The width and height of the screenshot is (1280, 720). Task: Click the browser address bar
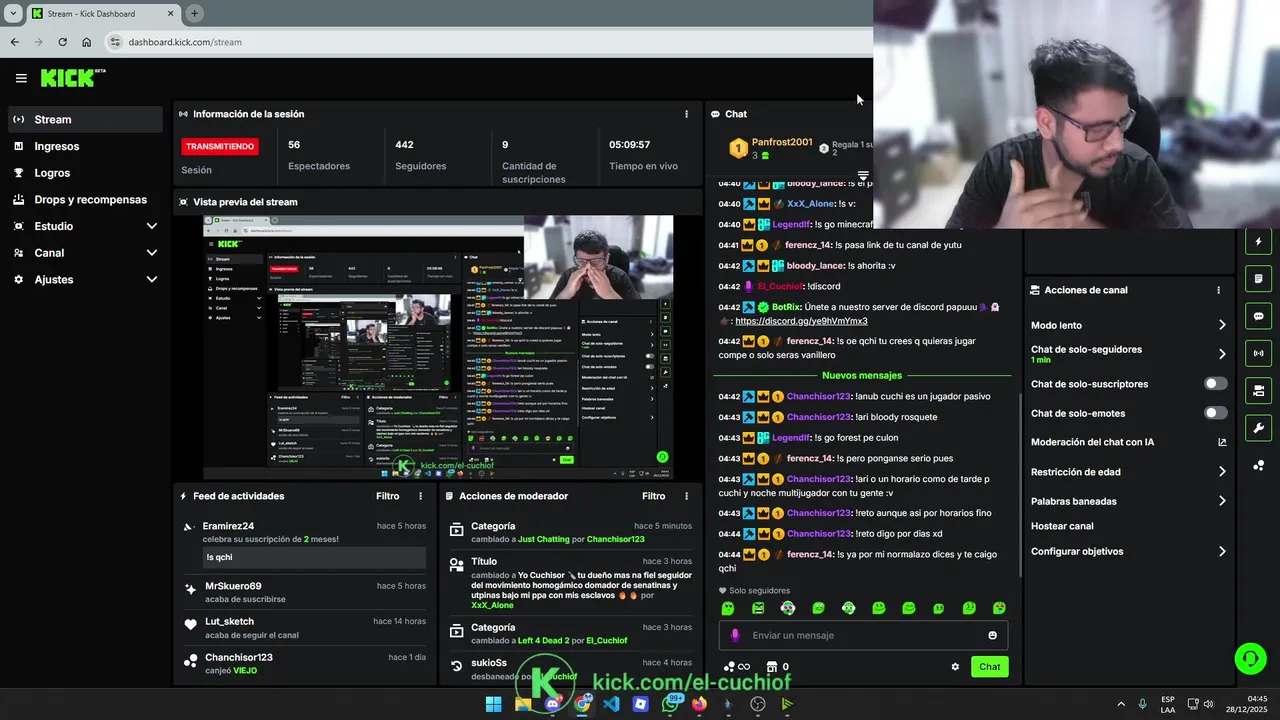[x=490, y=42]
